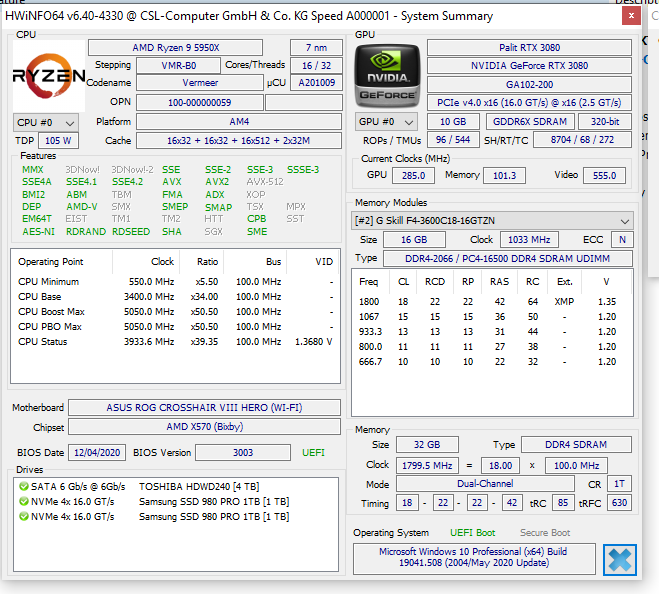
Task: Click the NVIDIA GeForce logo image
Action: (387, 76)
